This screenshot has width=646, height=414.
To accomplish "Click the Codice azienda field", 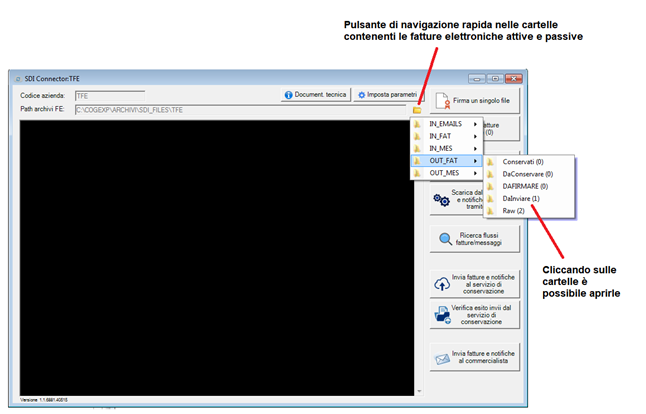I will pos(110,96).
